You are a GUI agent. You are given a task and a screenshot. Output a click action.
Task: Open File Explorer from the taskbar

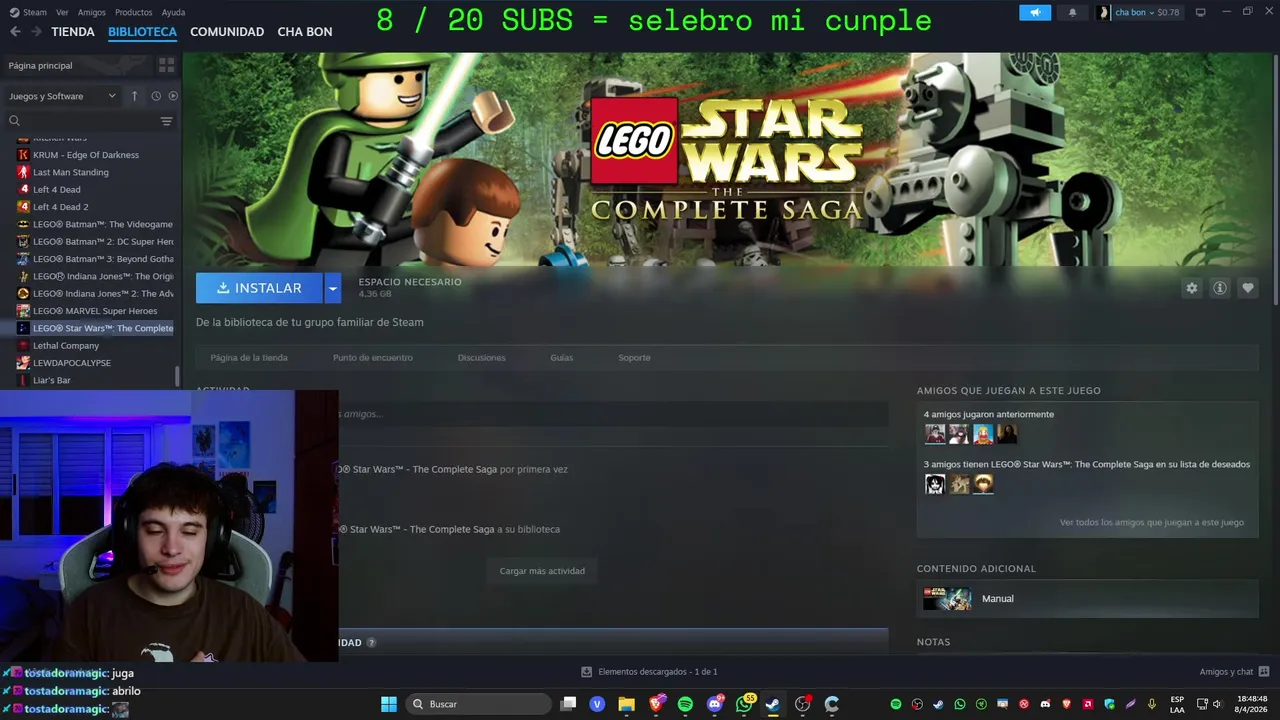point(626,704)
